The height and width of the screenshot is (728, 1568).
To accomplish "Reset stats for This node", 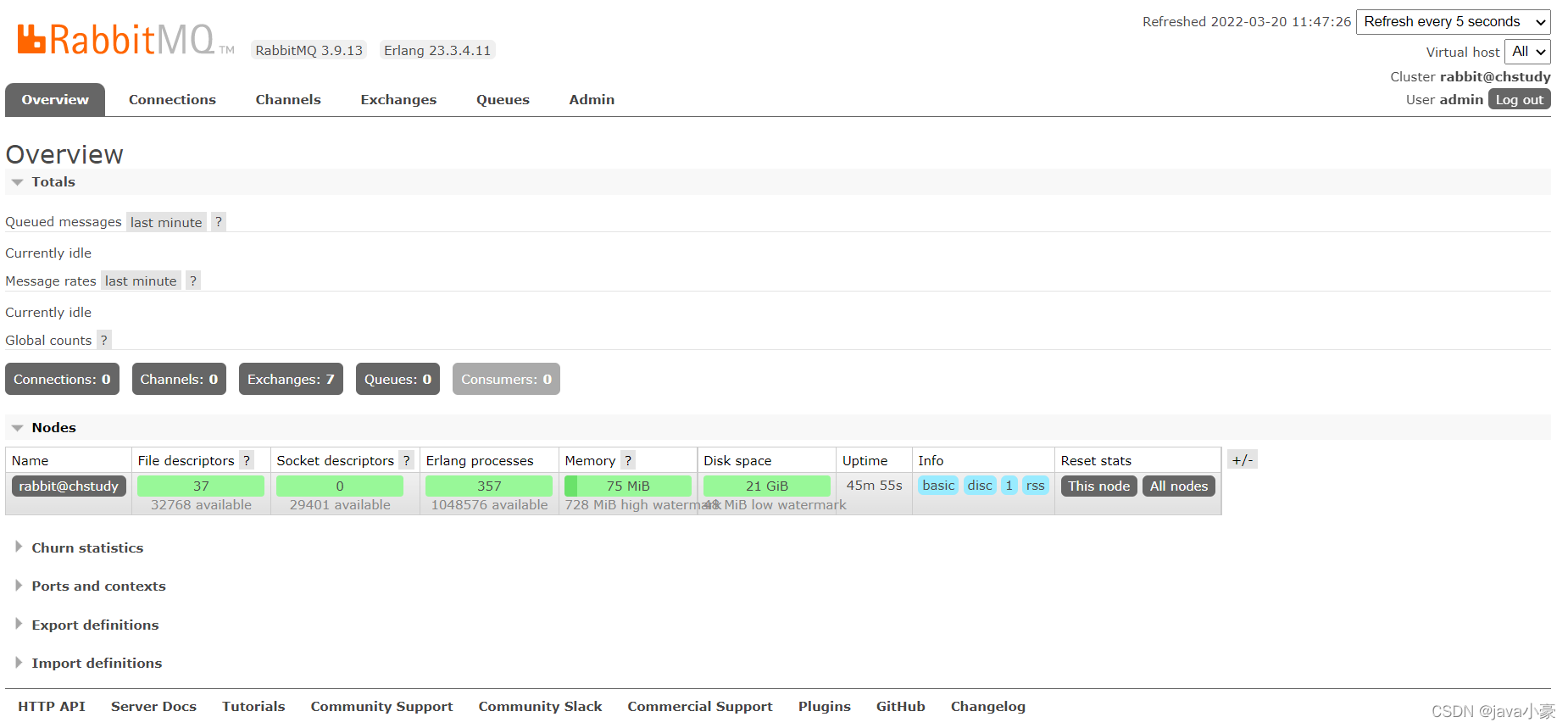I will click(x=1098, y=486).
